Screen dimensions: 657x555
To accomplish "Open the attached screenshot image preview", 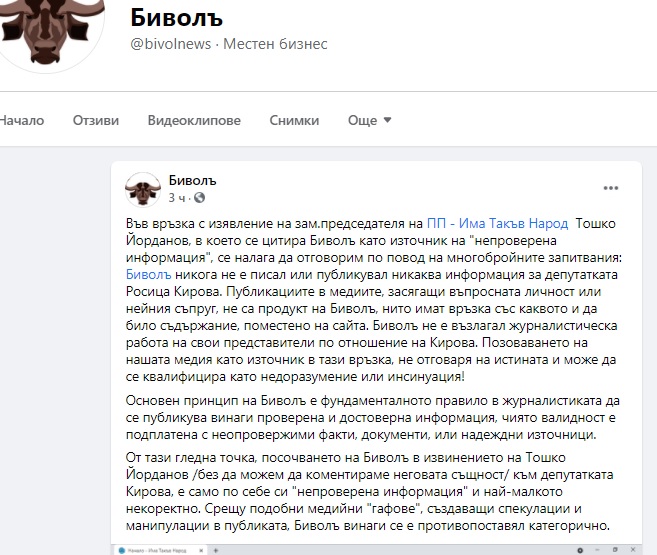I will 376,550.
